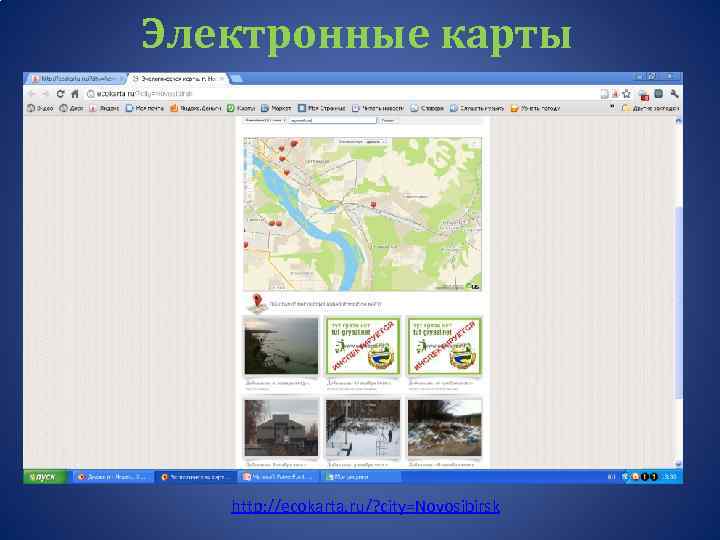Reload the page with refresh icon

point(60,94)
